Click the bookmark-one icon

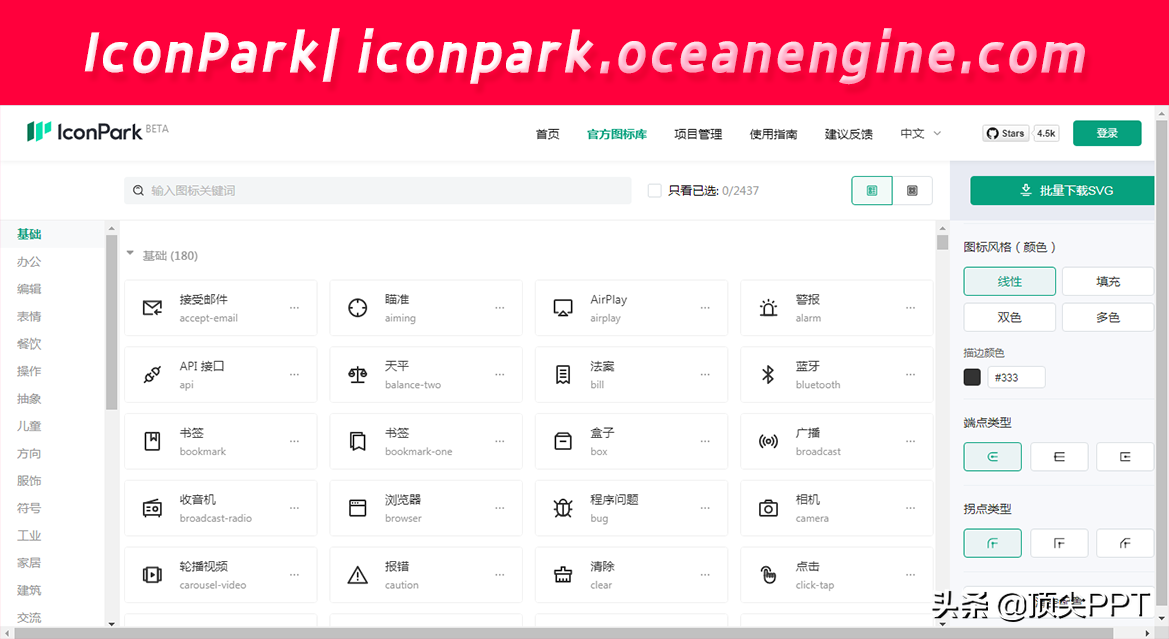(358, 441)
